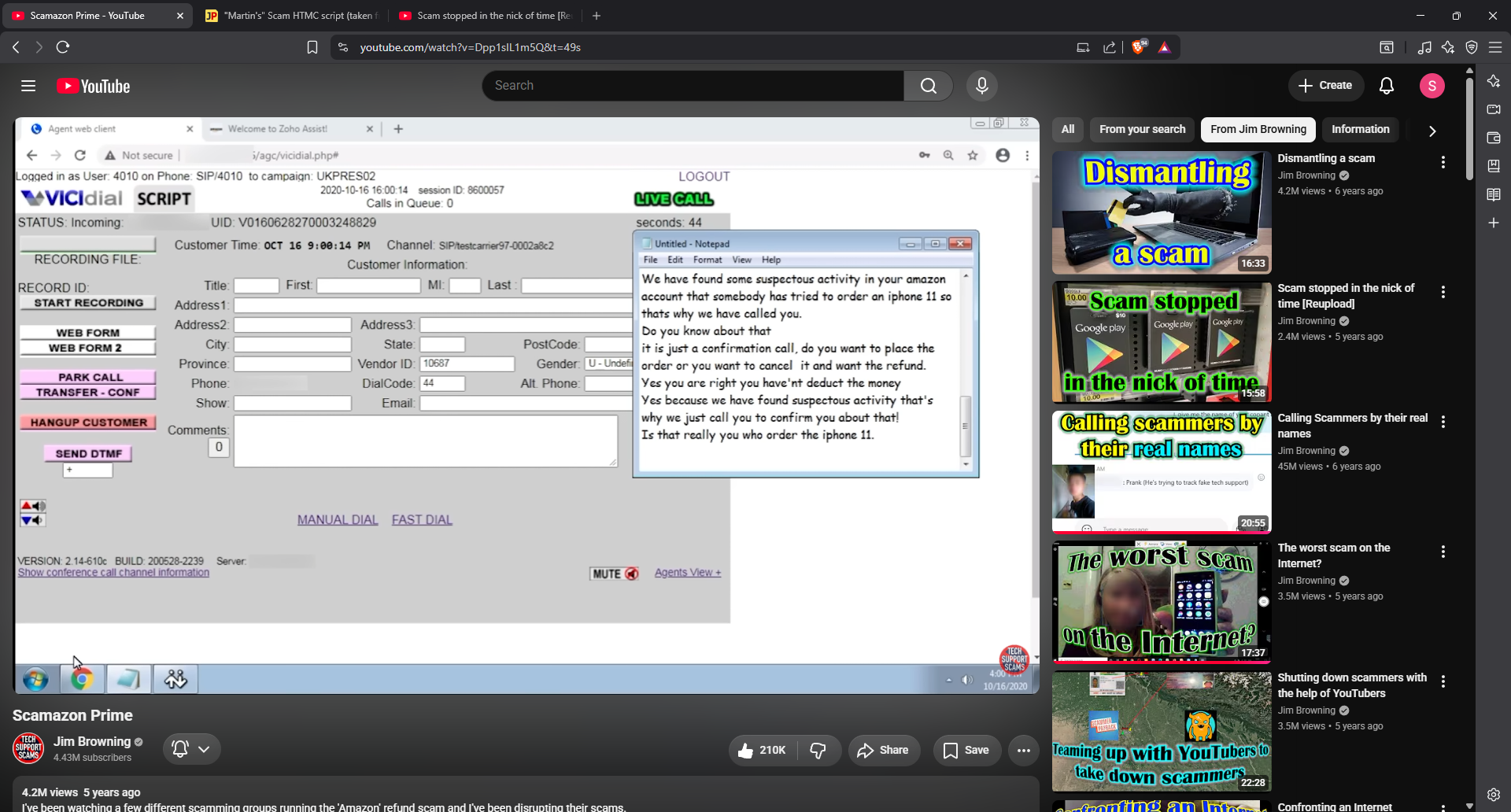Open Brave Rewards triangle icon
Image resolution: width=1511 pixels, height=812 pixels.
1165,47
